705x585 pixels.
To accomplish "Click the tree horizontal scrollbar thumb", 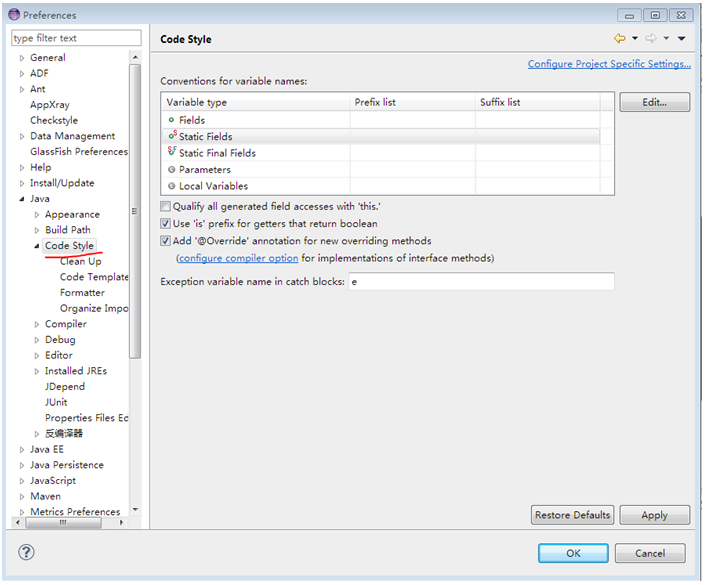I will (x=63, y=522).
